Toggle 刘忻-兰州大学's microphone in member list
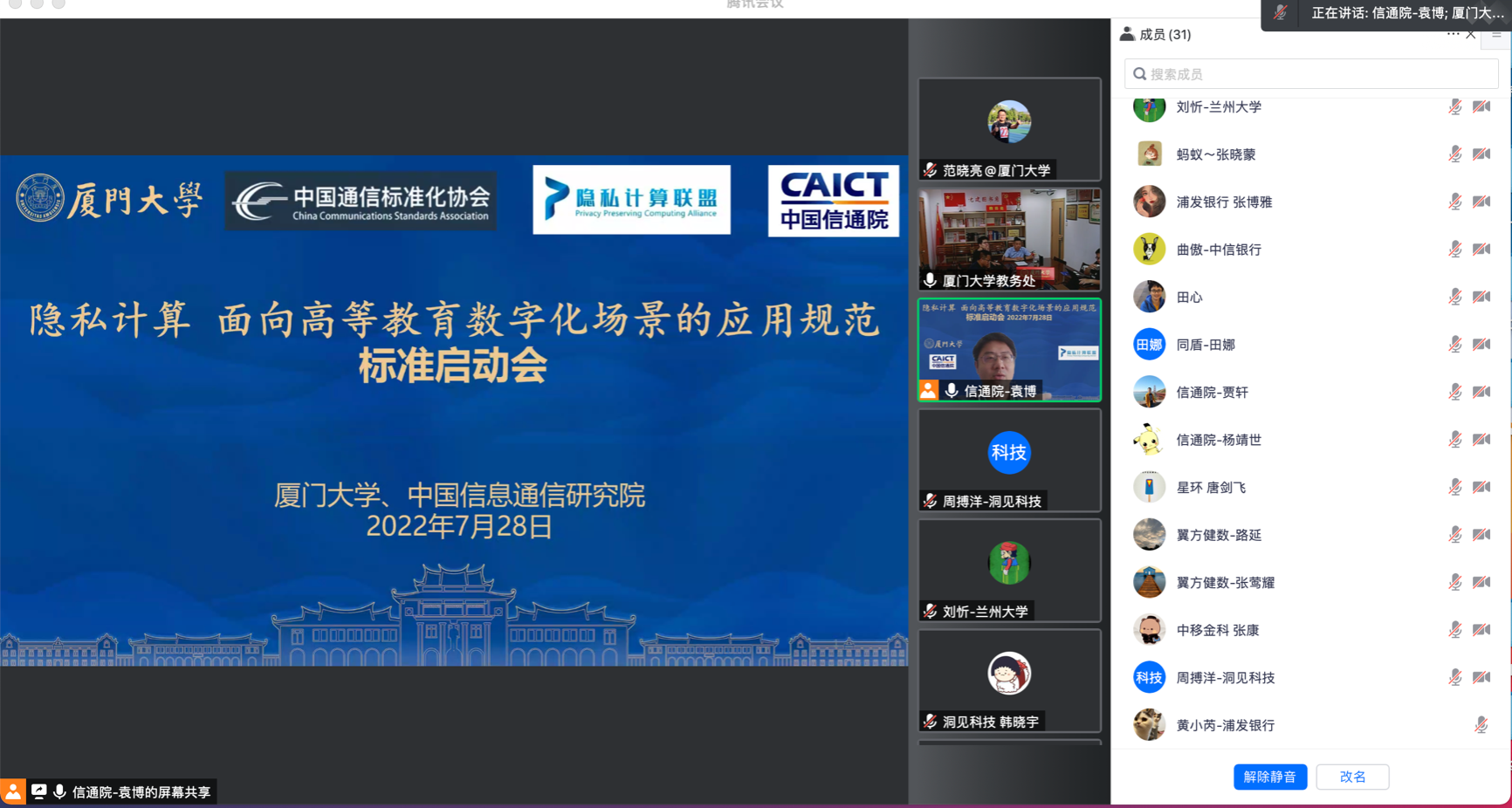Image resolution: width=1512 pixels, height=808 pixels. [1454, 106]
